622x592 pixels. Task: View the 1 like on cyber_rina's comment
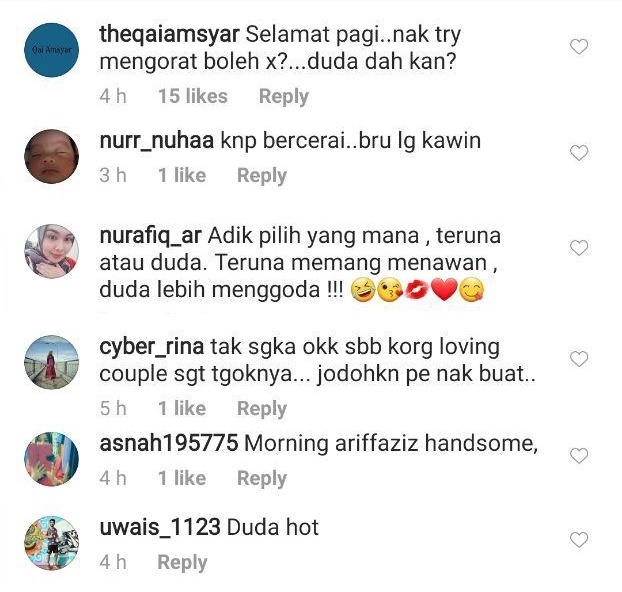click(x=182, y=408)
